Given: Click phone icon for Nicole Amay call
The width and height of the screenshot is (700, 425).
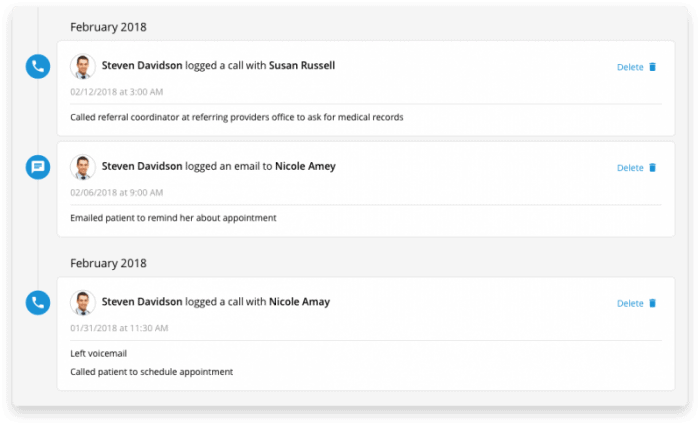Looking at the screenshot, I should [x=38, y=303].
